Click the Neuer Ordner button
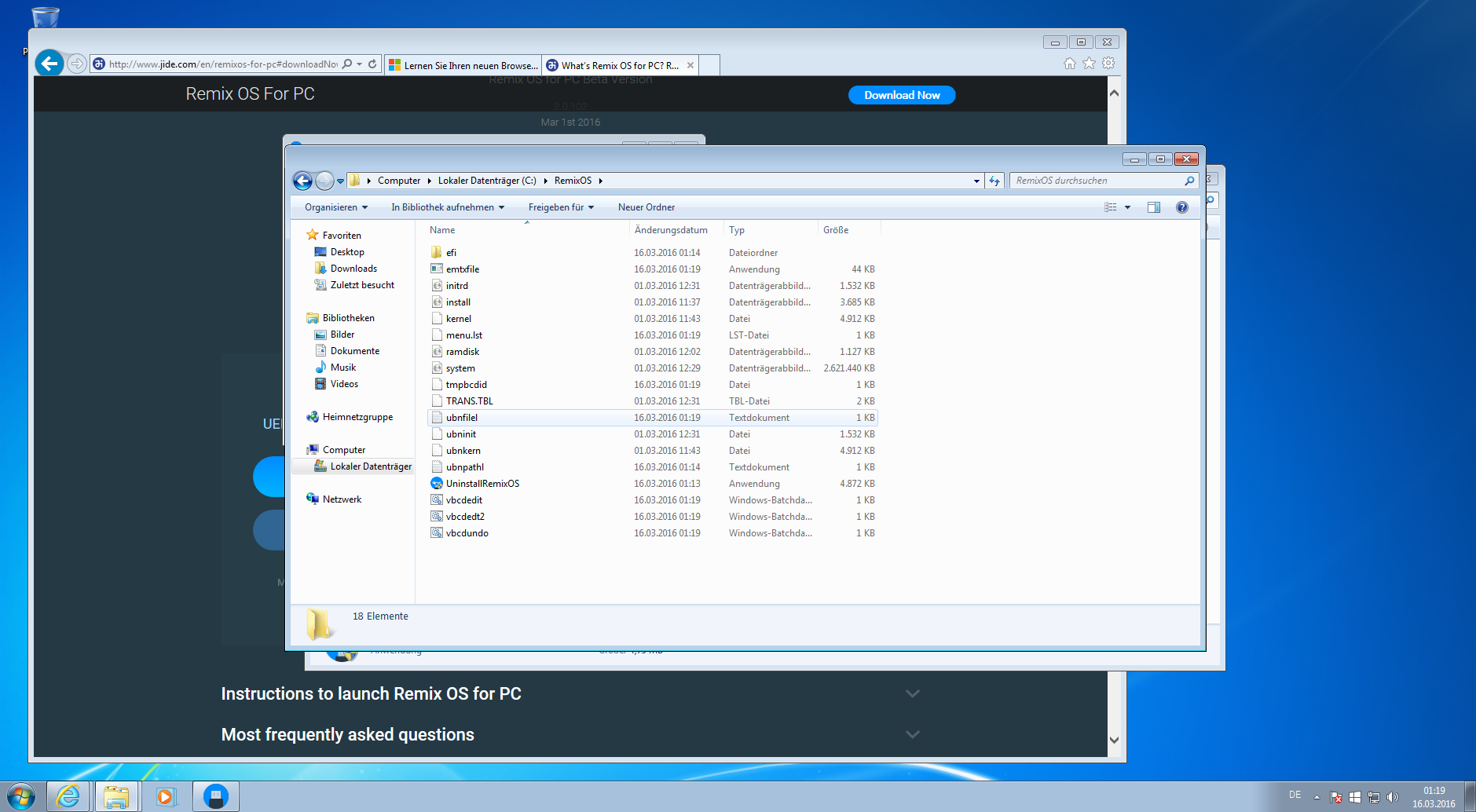This screenshot has width=1476, height=812. 646,207
